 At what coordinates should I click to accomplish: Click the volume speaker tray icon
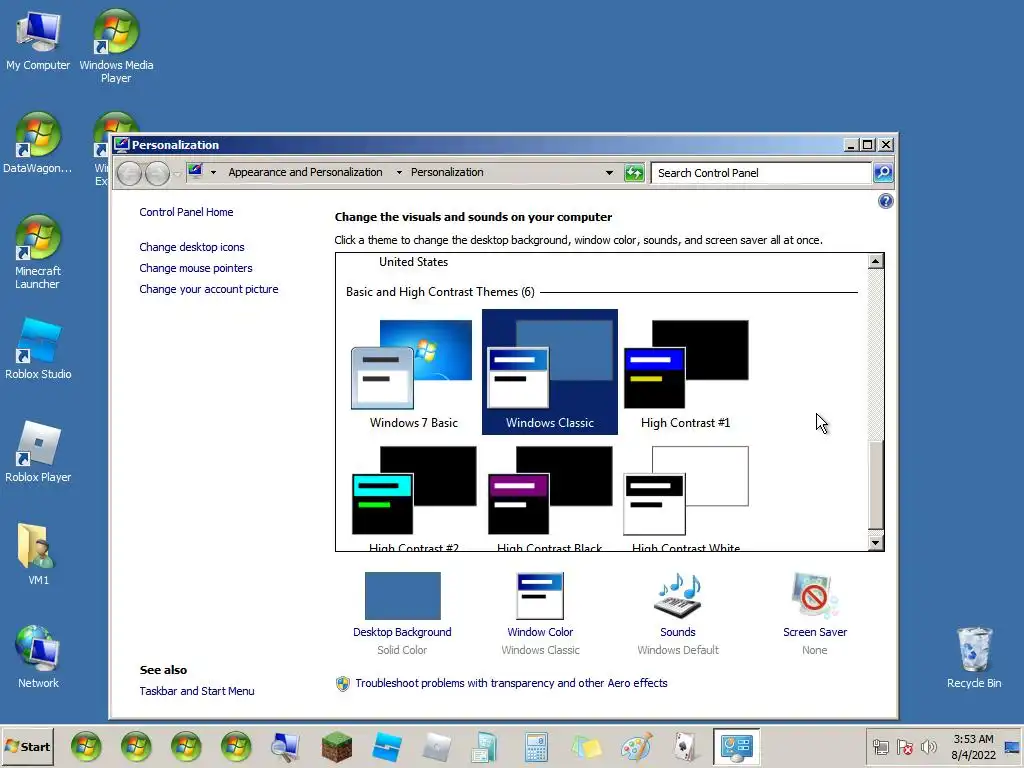click(929, 747)
